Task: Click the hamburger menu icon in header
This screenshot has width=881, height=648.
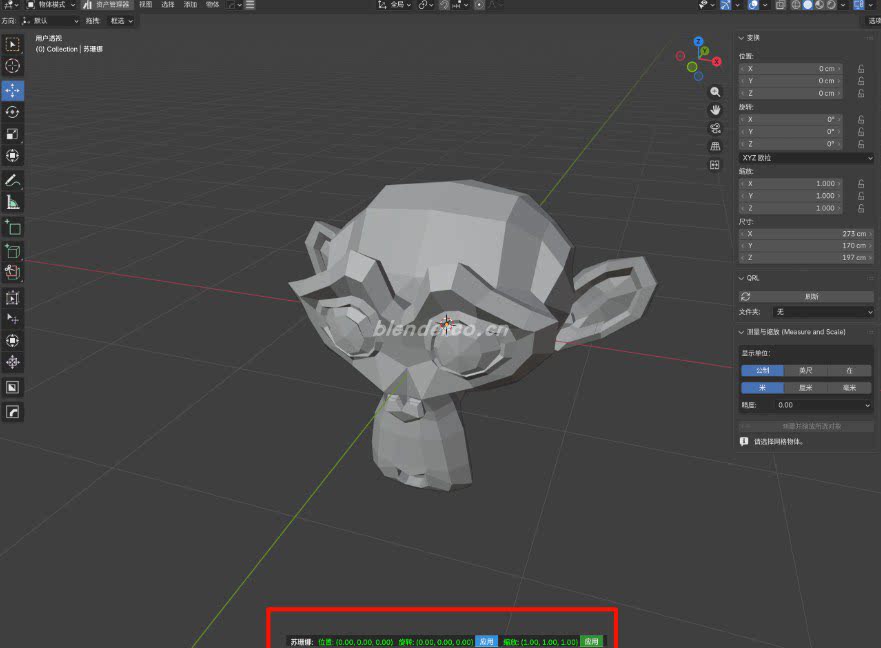Action: tap(250, 5)
